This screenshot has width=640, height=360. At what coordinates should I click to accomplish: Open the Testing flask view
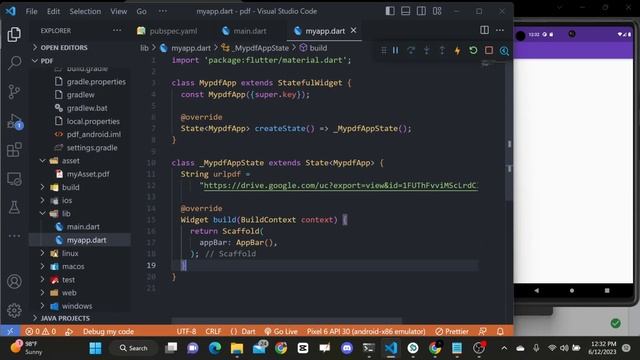[x=14, y=207]
